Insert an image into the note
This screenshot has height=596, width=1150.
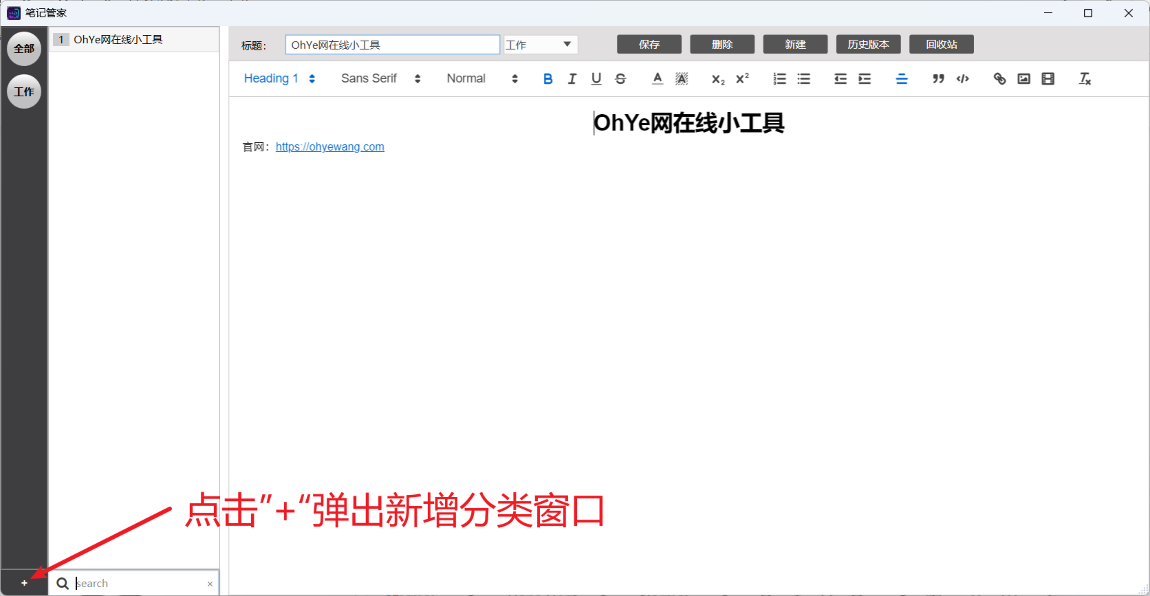click(x=1024, y=79)
